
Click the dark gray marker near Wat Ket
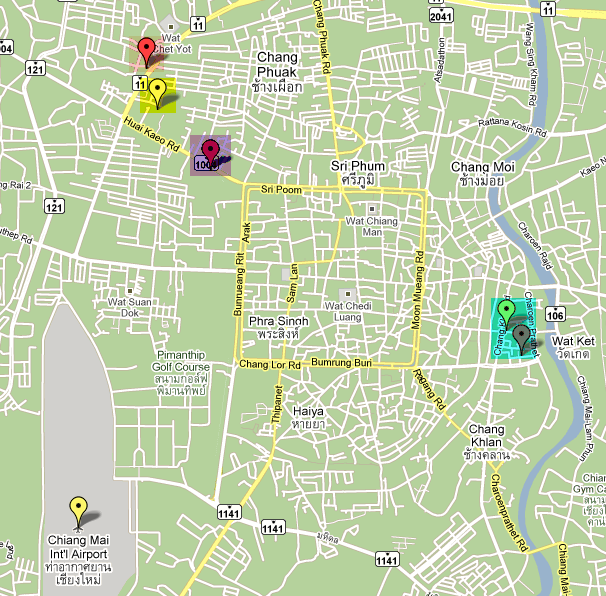click(x=521, y=339)
